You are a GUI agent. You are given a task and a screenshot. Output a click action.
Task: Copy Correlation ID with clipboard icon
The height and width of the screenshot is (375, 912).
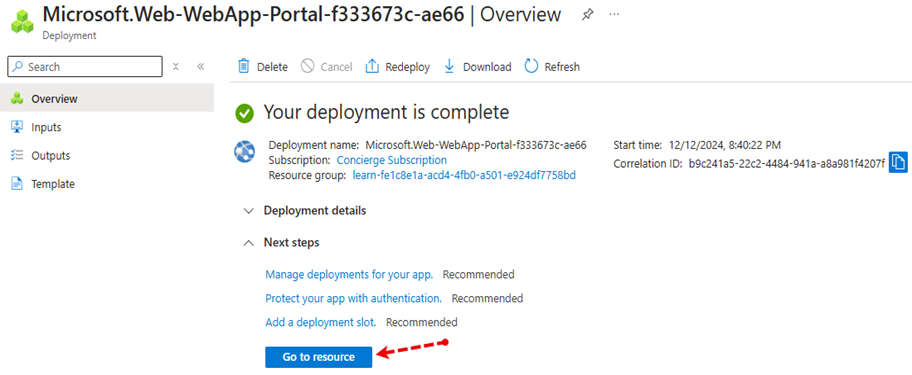[x=898, y=162]
